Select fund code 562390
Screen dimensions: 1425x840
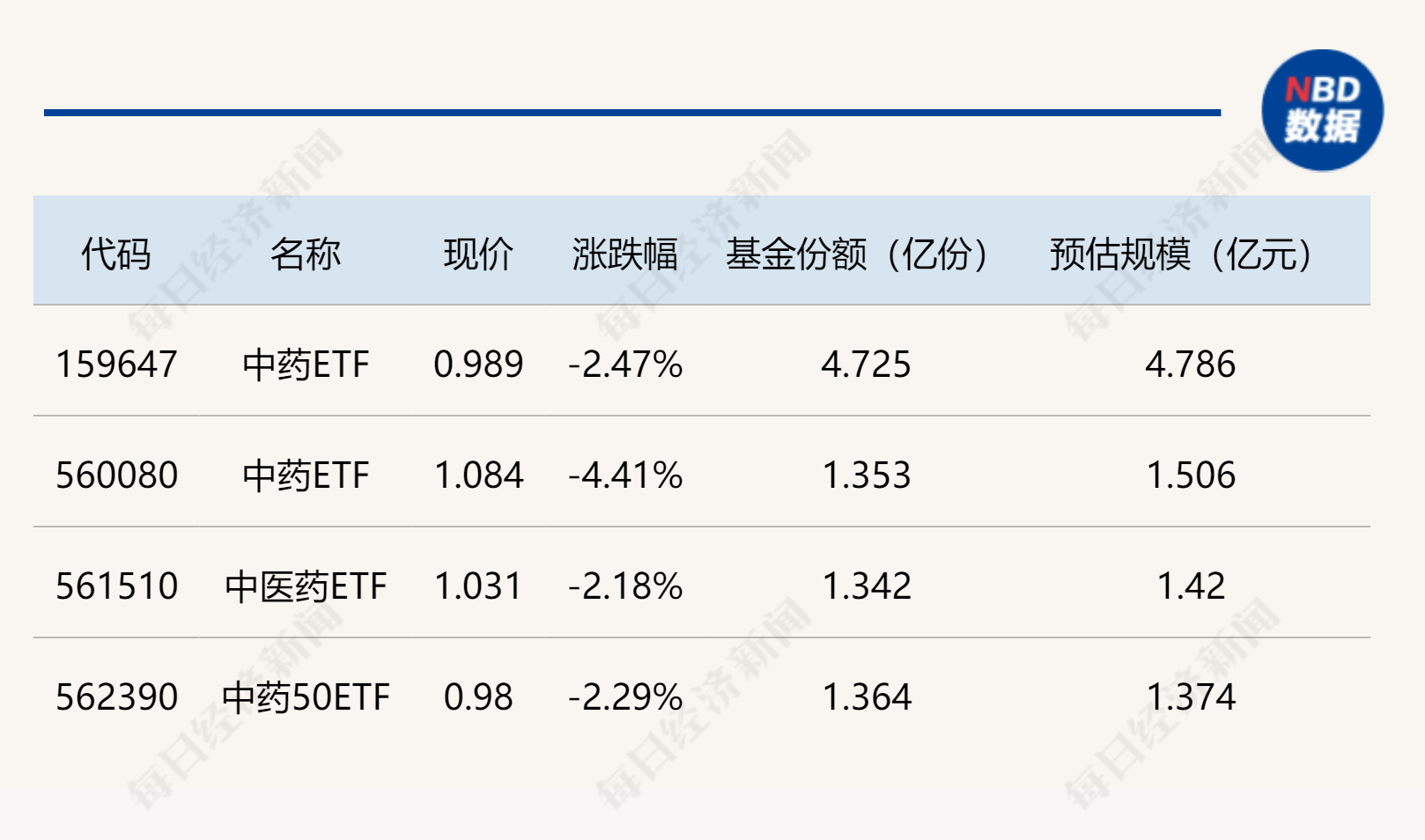click(x=117, y=697)
